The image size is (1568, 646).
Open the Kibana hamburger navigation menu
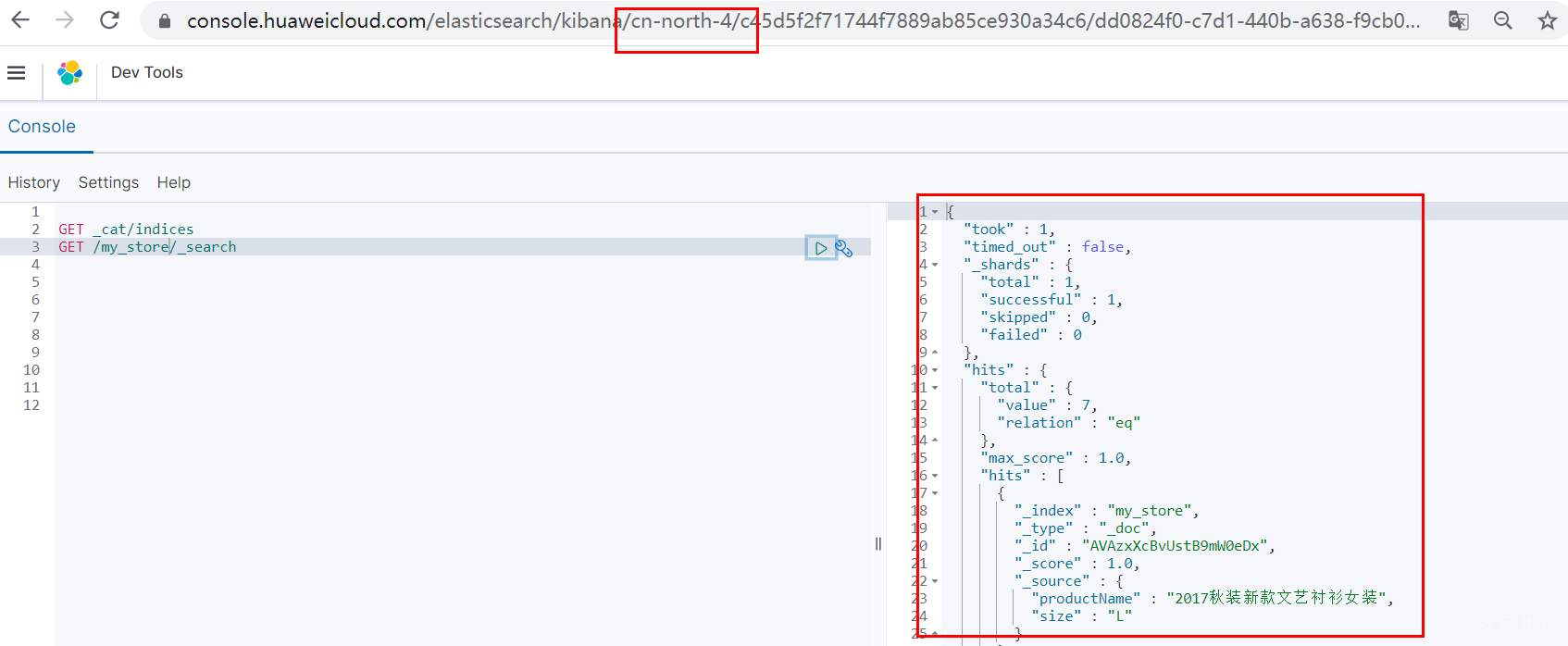[17, 72]
